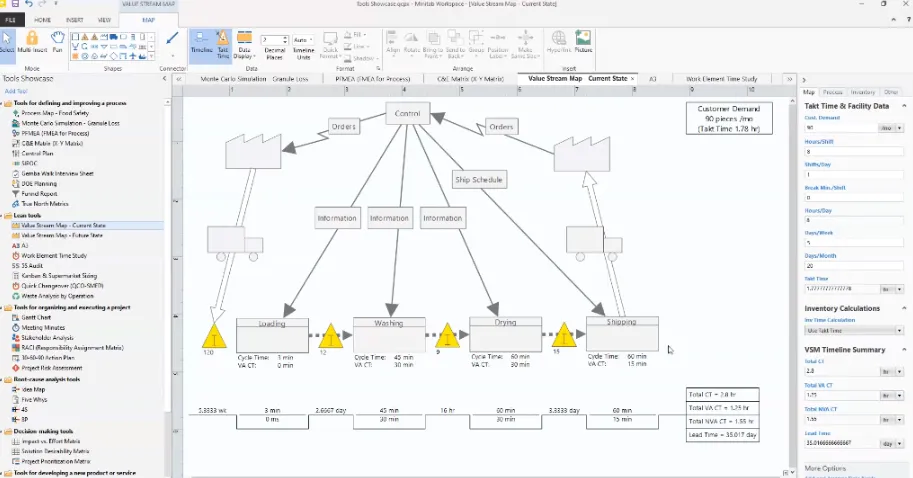Click the Days/Month input field
The image size is (913, 478).
click(x=854, y=265)
